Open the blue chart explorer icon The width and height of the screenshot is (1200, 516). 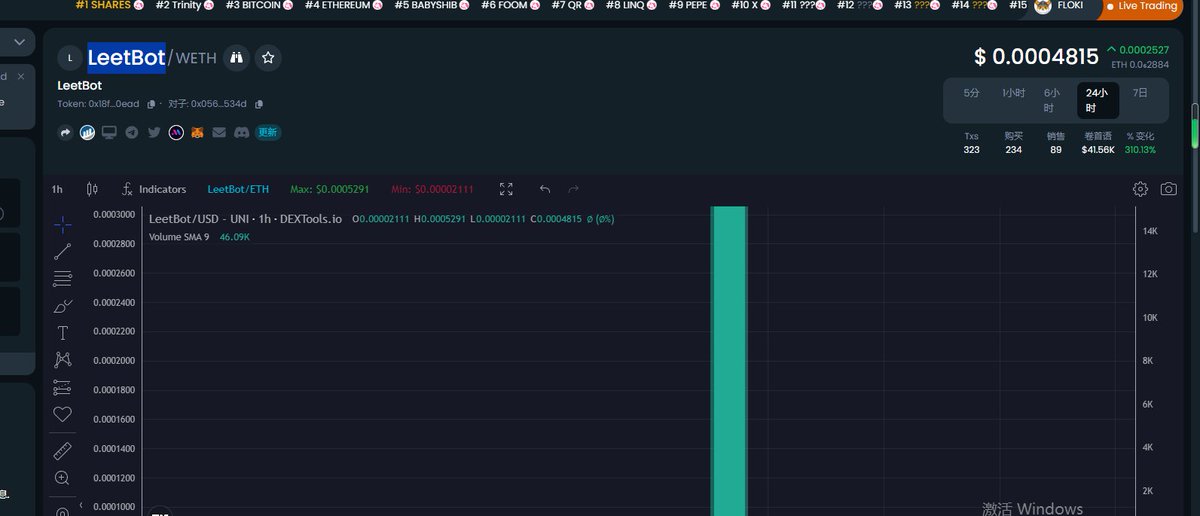click(x=88, y=132)
